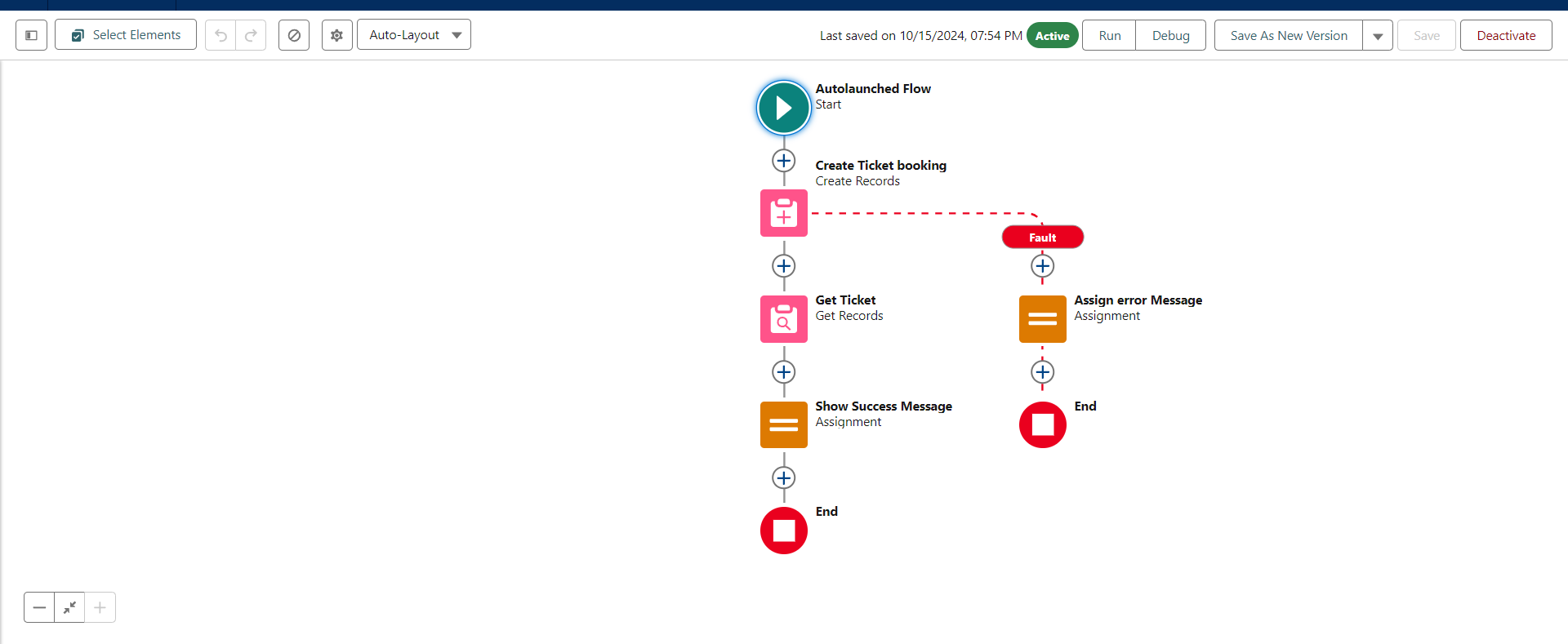The width and height of the screenshot is (1568, 644).
Task: Add element below the Fault label
Action: click(x=1043, y=266)
